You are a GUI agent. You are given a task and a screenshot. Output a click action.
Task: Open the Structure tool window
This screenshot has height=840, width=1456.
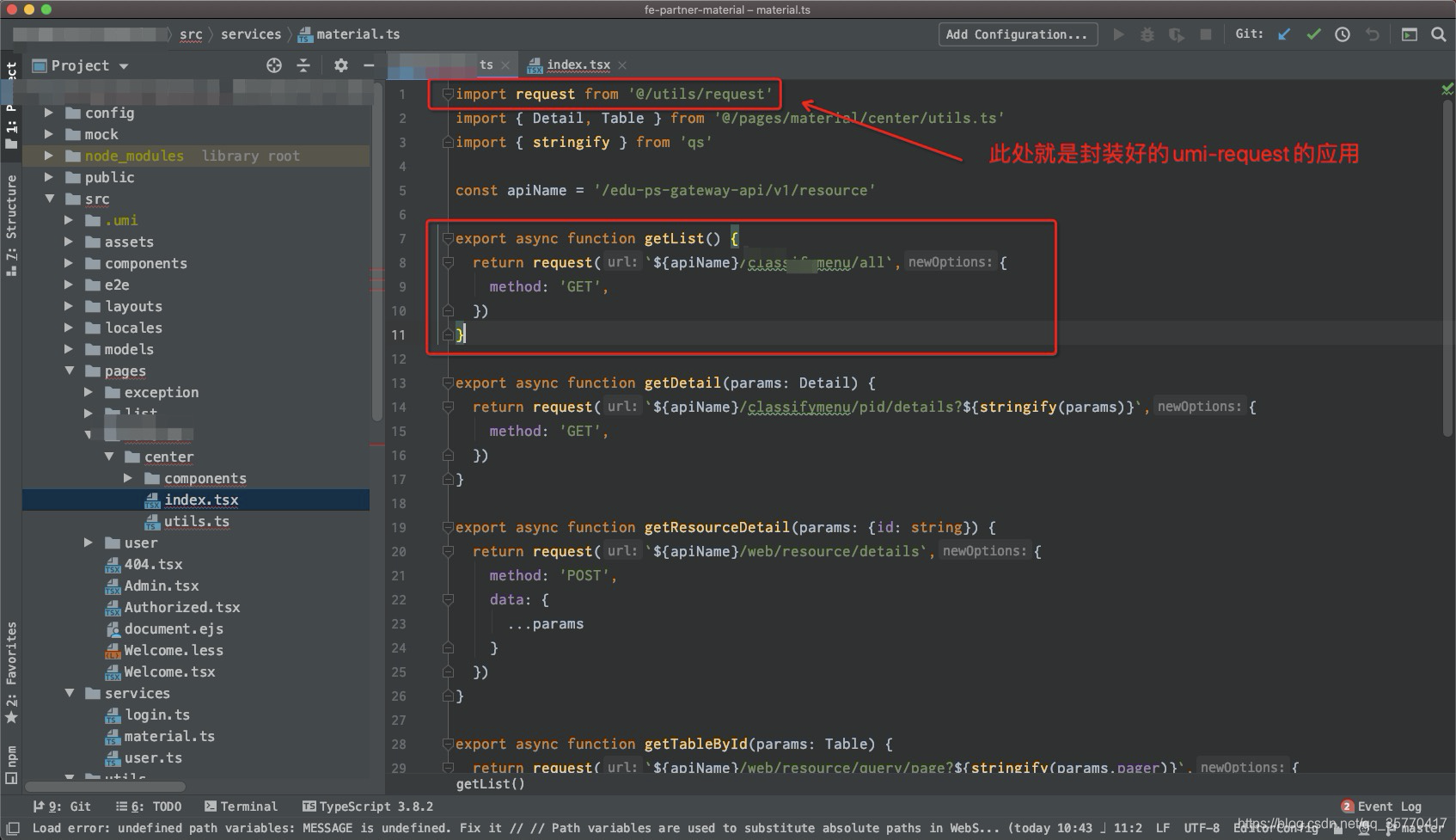[x=11, y=211]
